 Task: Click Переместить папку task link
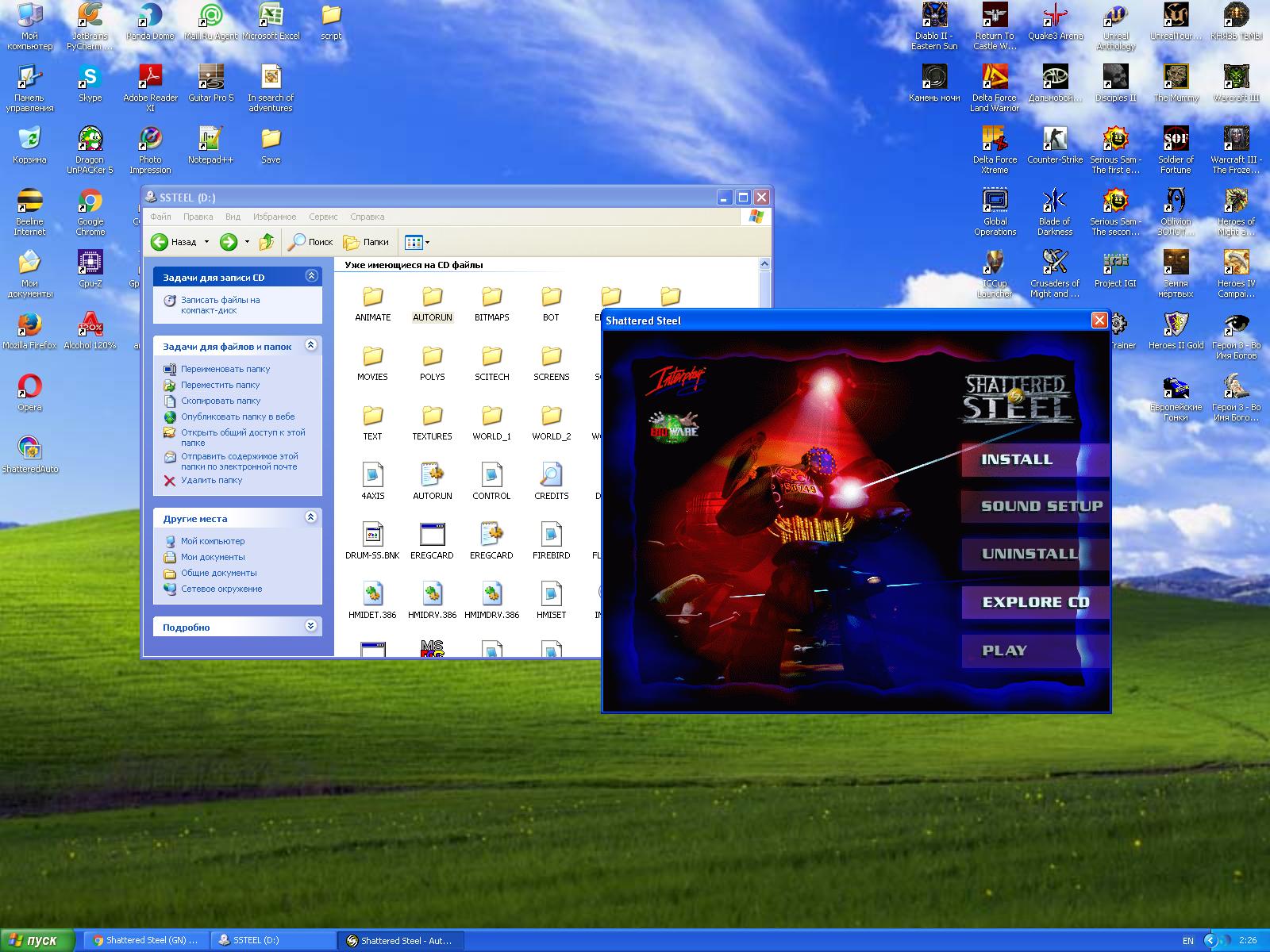pos(220,385)
